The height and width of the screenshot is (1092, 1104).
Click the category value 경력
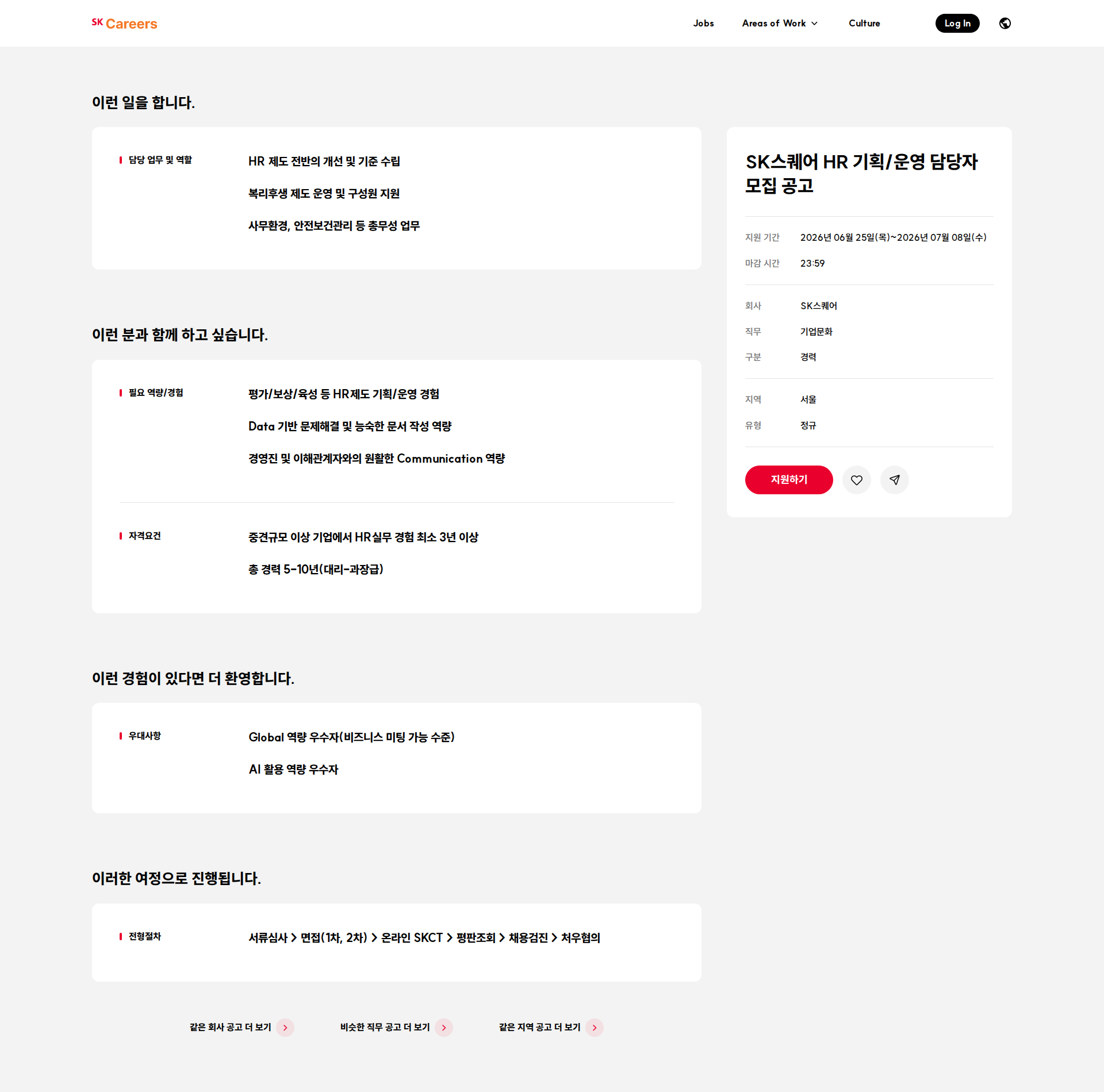point(808,357)
